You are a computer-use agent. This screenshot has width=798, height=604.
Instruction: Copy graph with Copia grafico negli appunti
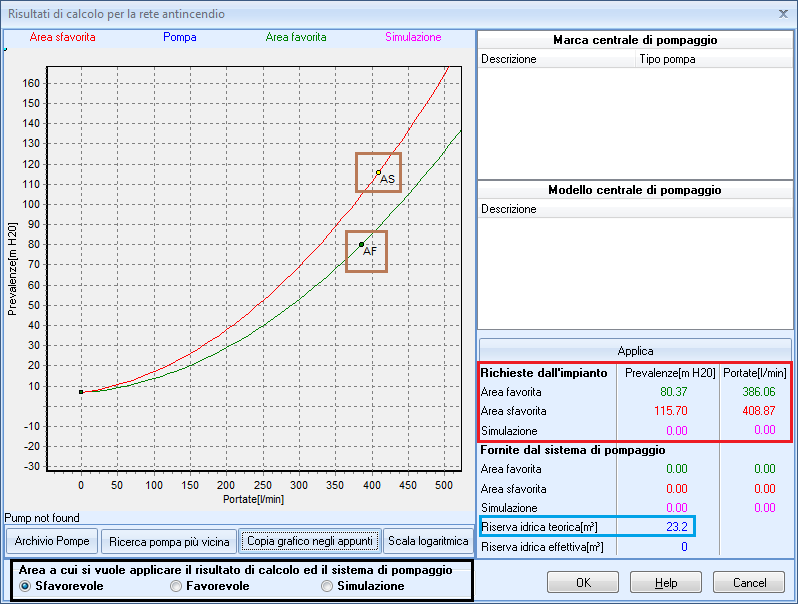309,541
